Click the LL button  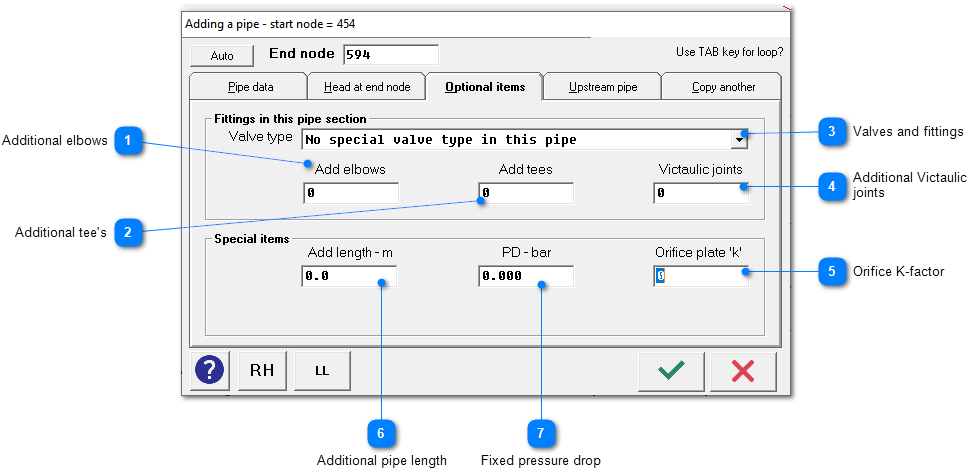(322, 370)
